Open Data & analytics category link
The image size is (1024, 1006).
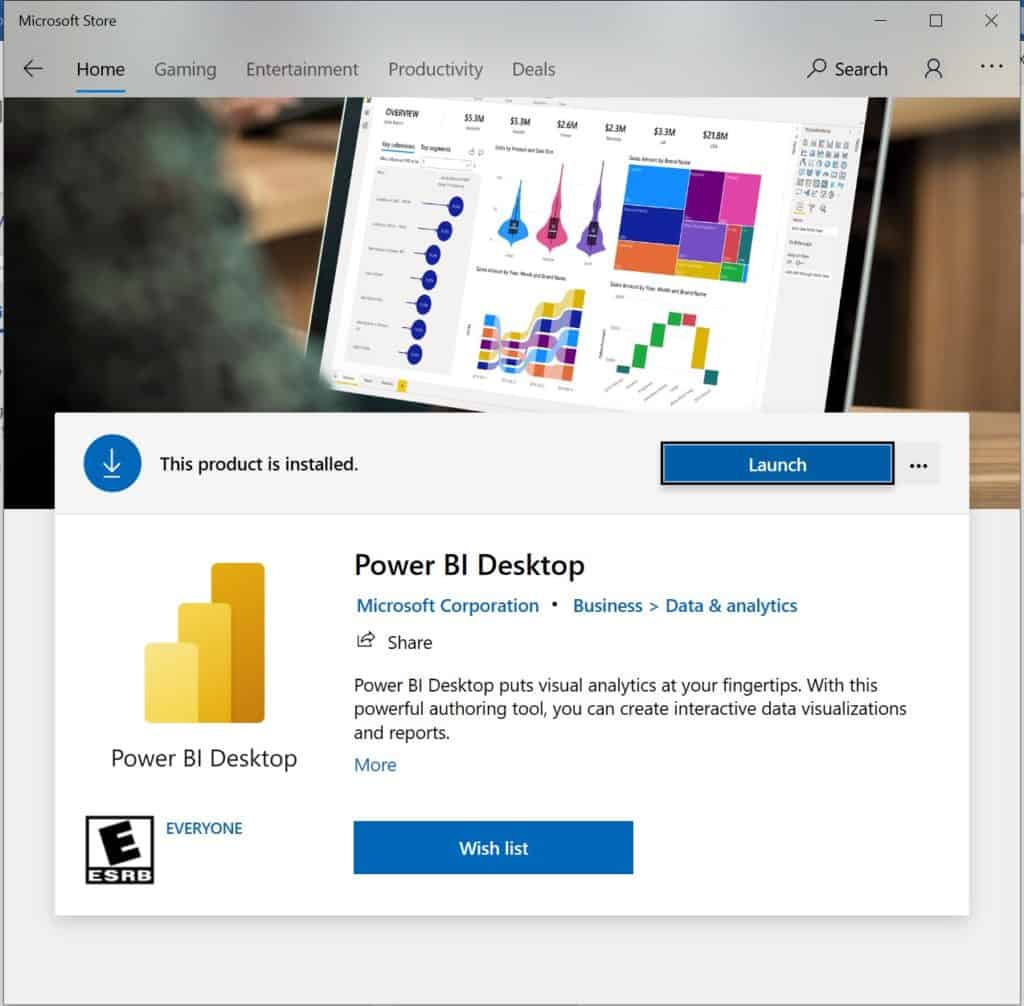click(x=731, y=606)
